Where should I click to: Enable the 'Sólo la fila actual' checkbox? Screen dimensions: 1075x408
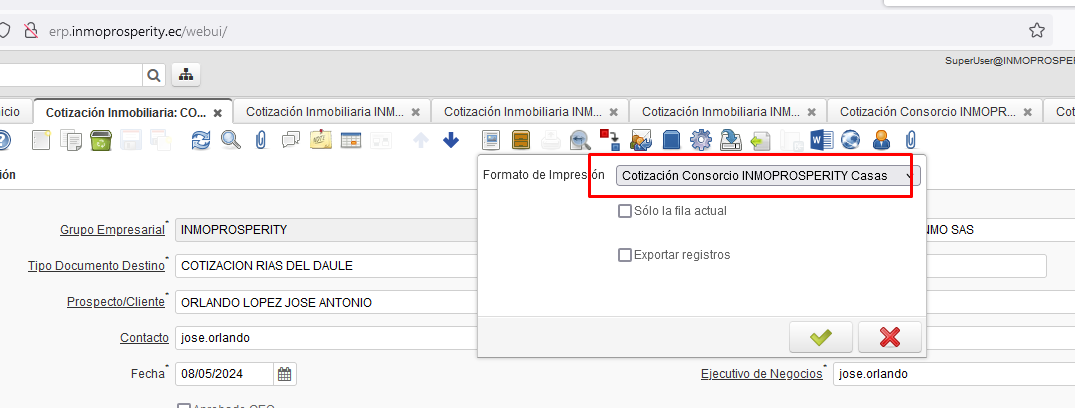[x=625, y=211]
